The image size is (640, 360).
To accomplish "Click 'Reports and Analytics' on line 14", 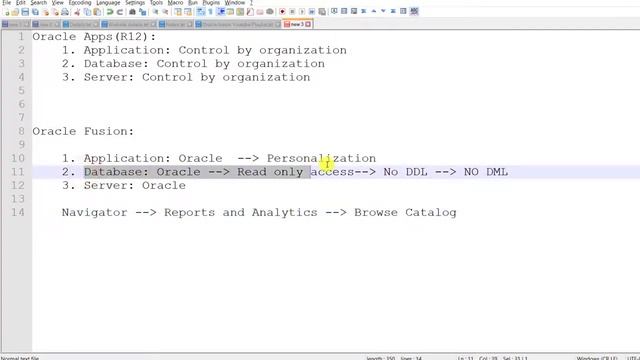I will (240, 213).
